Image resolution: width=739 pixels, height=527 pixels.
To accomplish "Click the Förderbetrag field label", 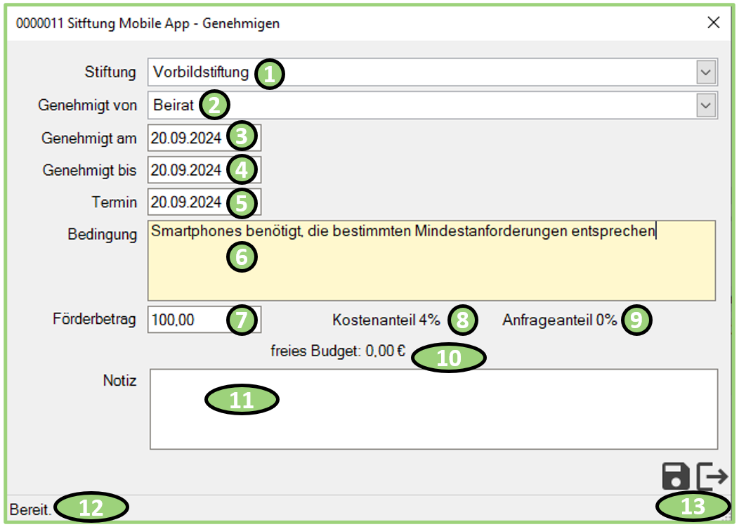I will pos(94,320).
